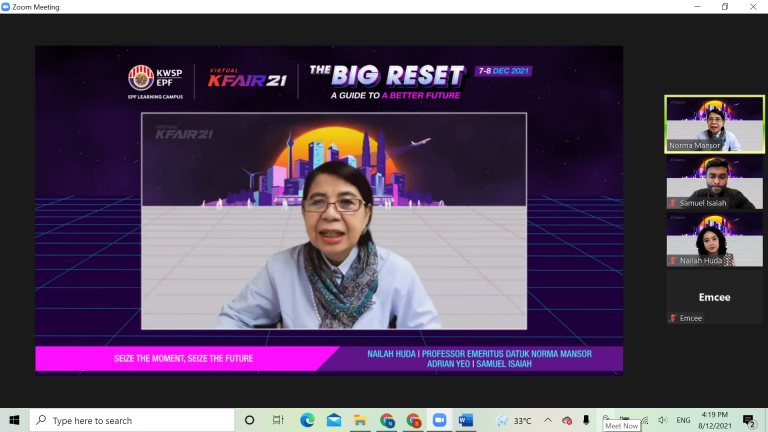Open the volume speaker tray icon

pos(663,420)
